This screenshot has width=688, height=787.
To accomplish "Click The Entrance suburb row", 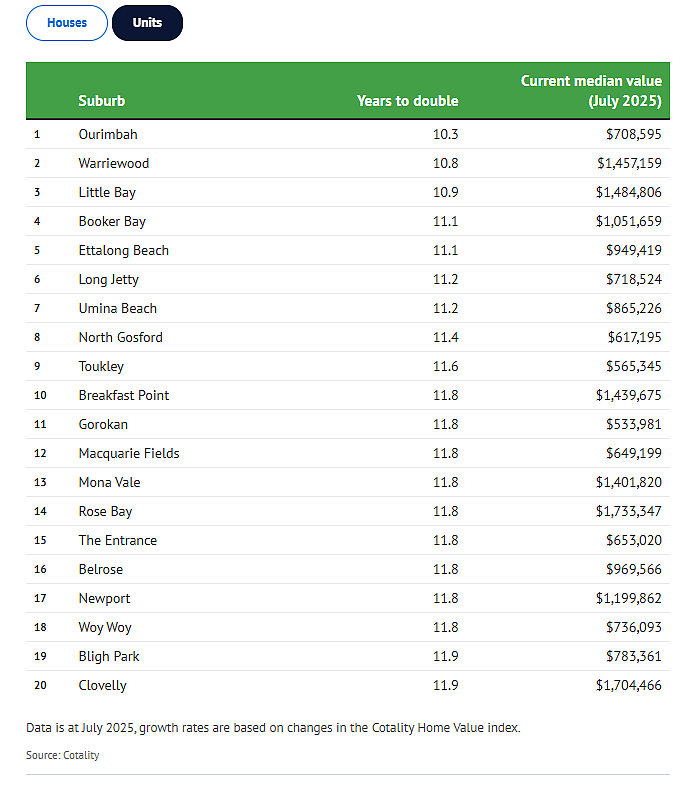I will 348,541.
